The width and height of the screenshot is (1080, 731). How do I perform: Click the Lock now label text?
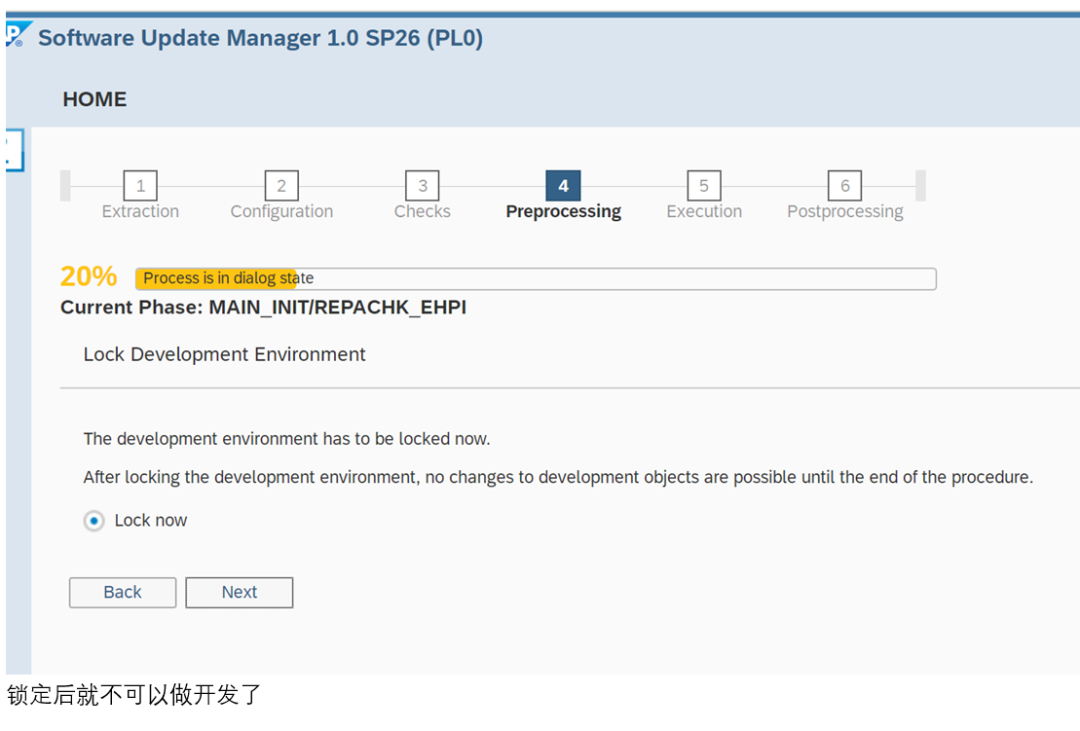click(151, 521)
